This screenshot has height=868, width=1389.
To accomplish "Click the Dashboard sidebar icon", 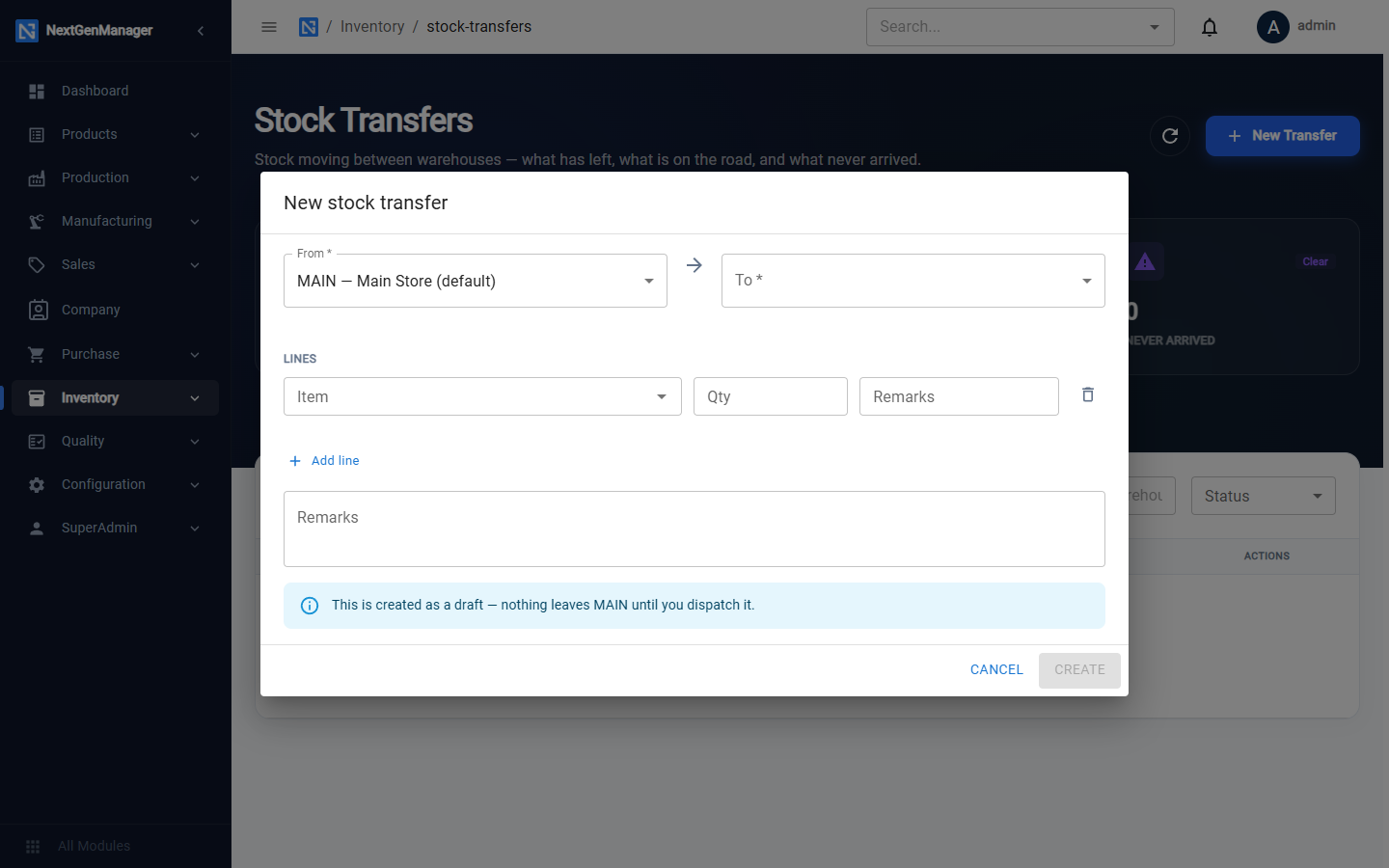I will click(37, 91).
